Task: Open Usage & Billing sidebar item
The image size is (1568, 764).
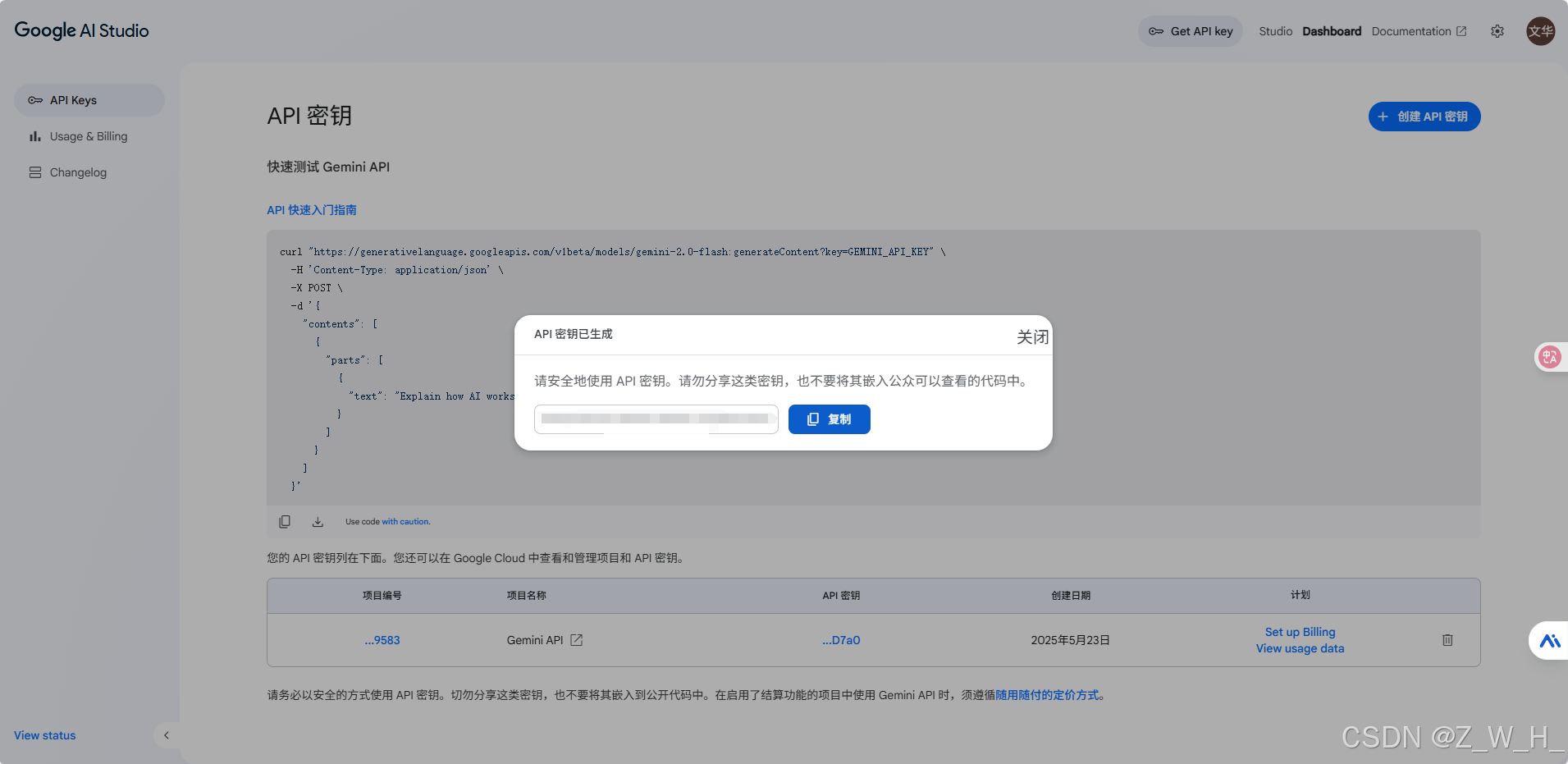Action: tap(89, 136)
